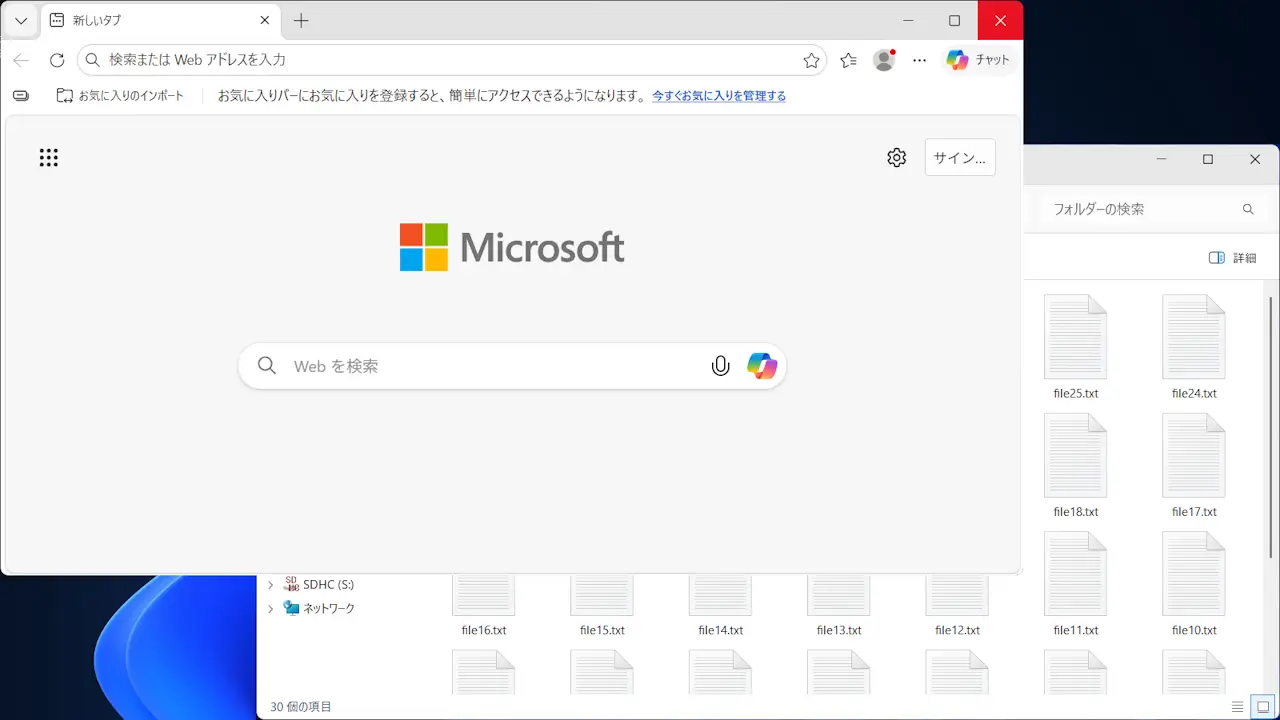1280x720 pixels.
Task: Expand the ネットワーク tree node
Action: (x=271, y=607)
